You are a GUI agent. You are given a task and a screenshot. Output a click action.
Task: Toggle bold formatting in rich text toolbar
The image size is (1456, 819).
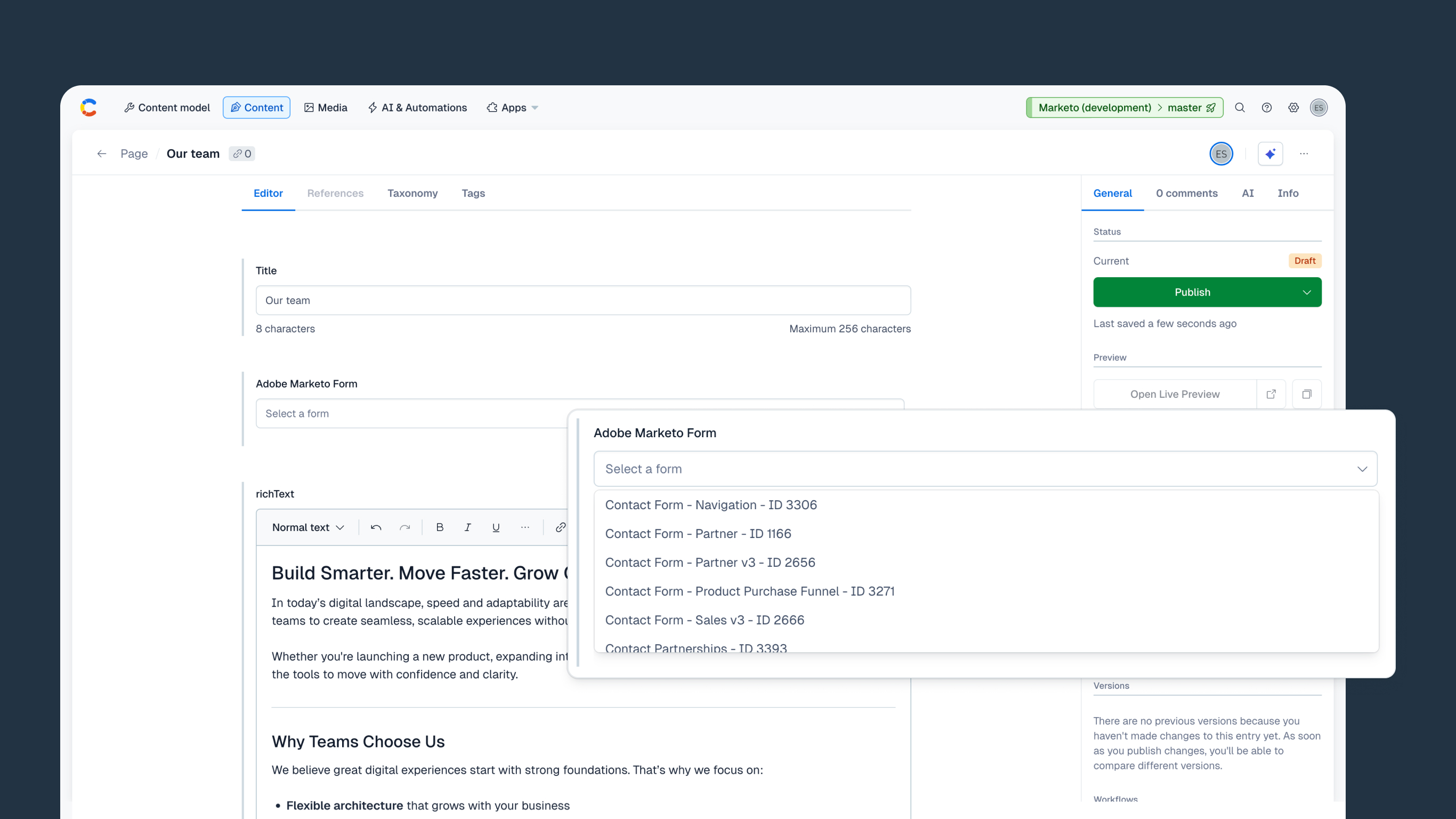click(x=439, y=527)
